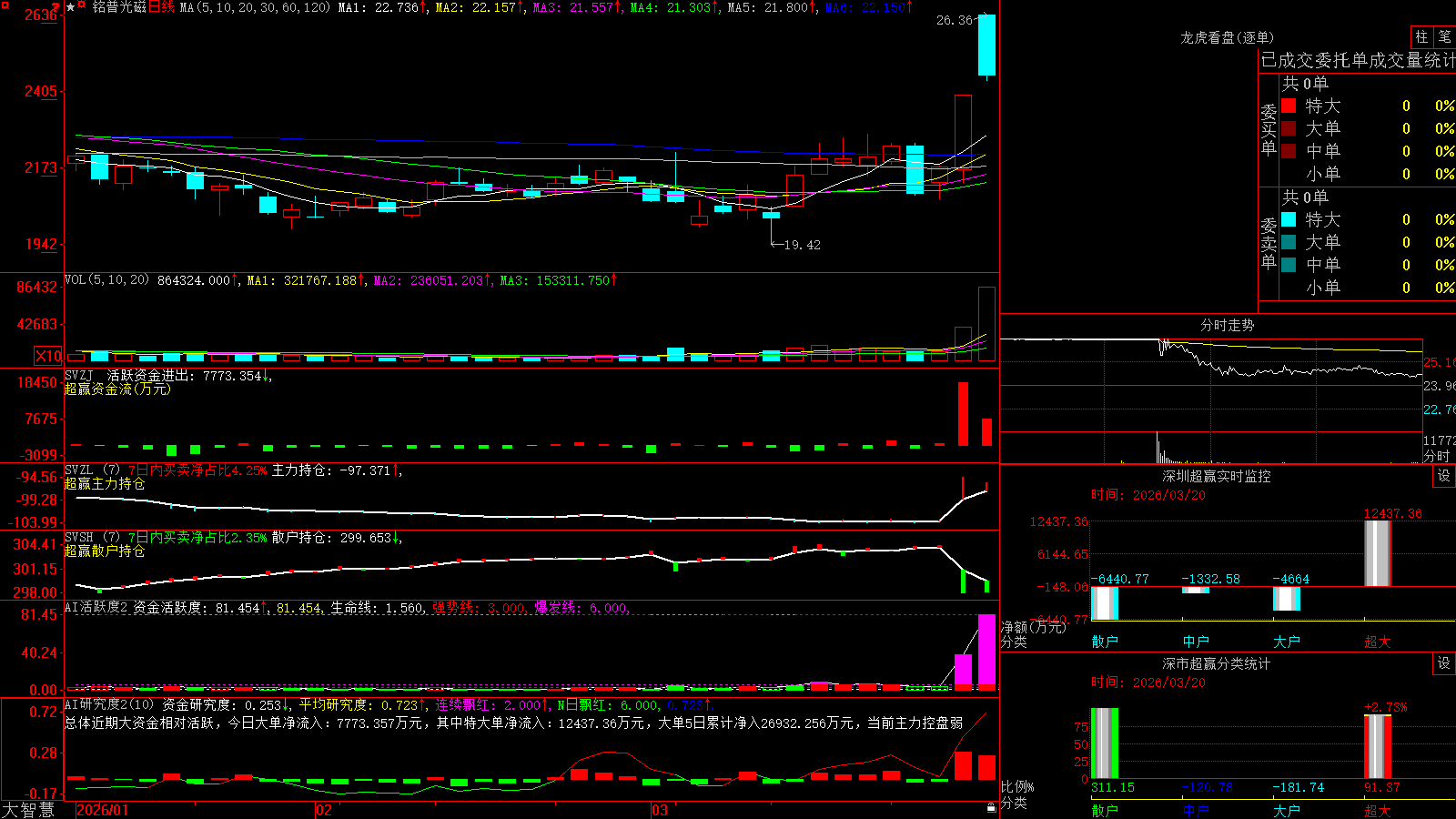Click the 铭普光磁 stock name
1456x819 pixels.
119,7
